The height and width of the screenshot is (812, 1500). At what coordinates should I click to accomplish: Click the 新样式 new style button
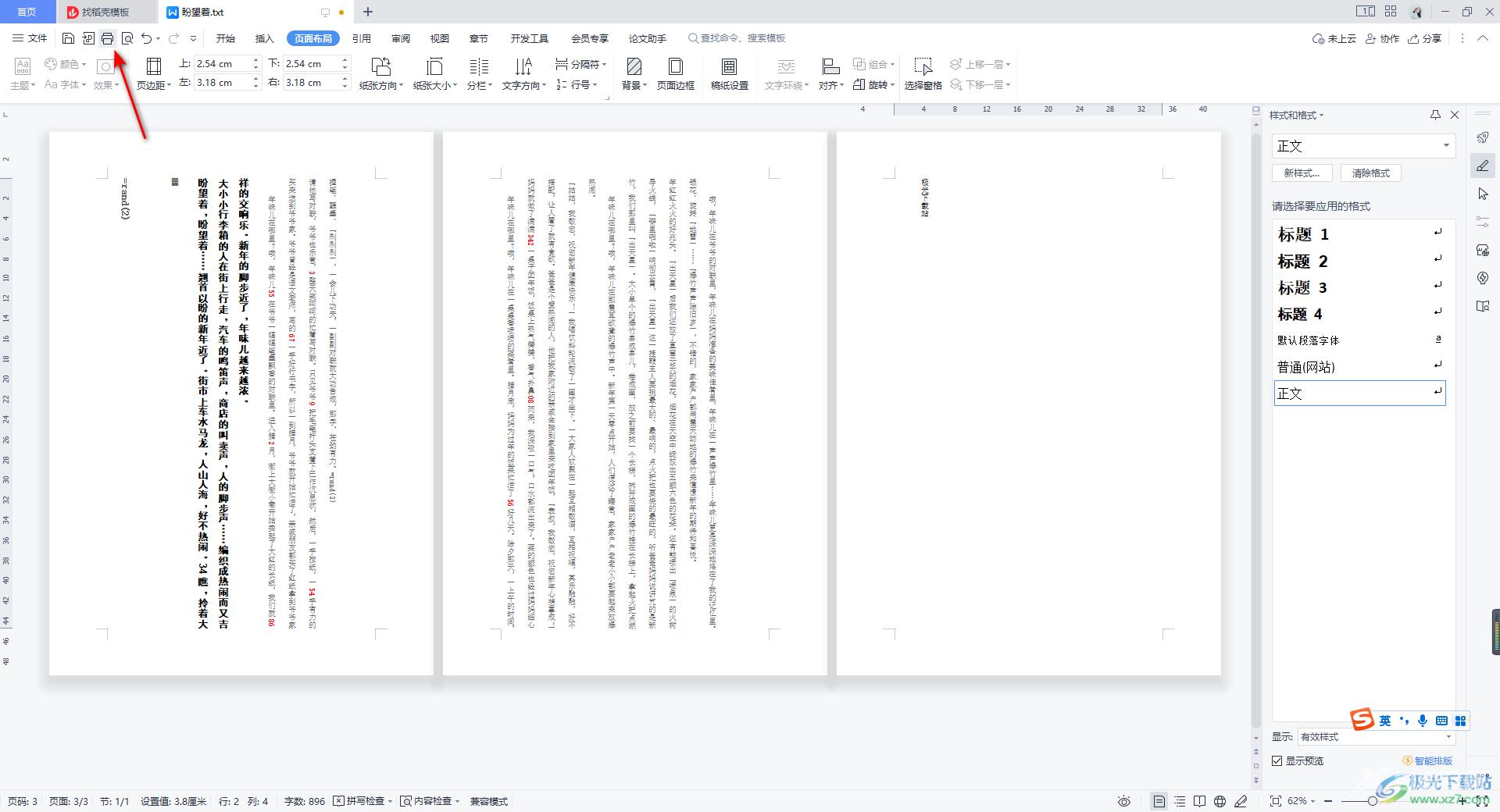(x=1302, y=173)
